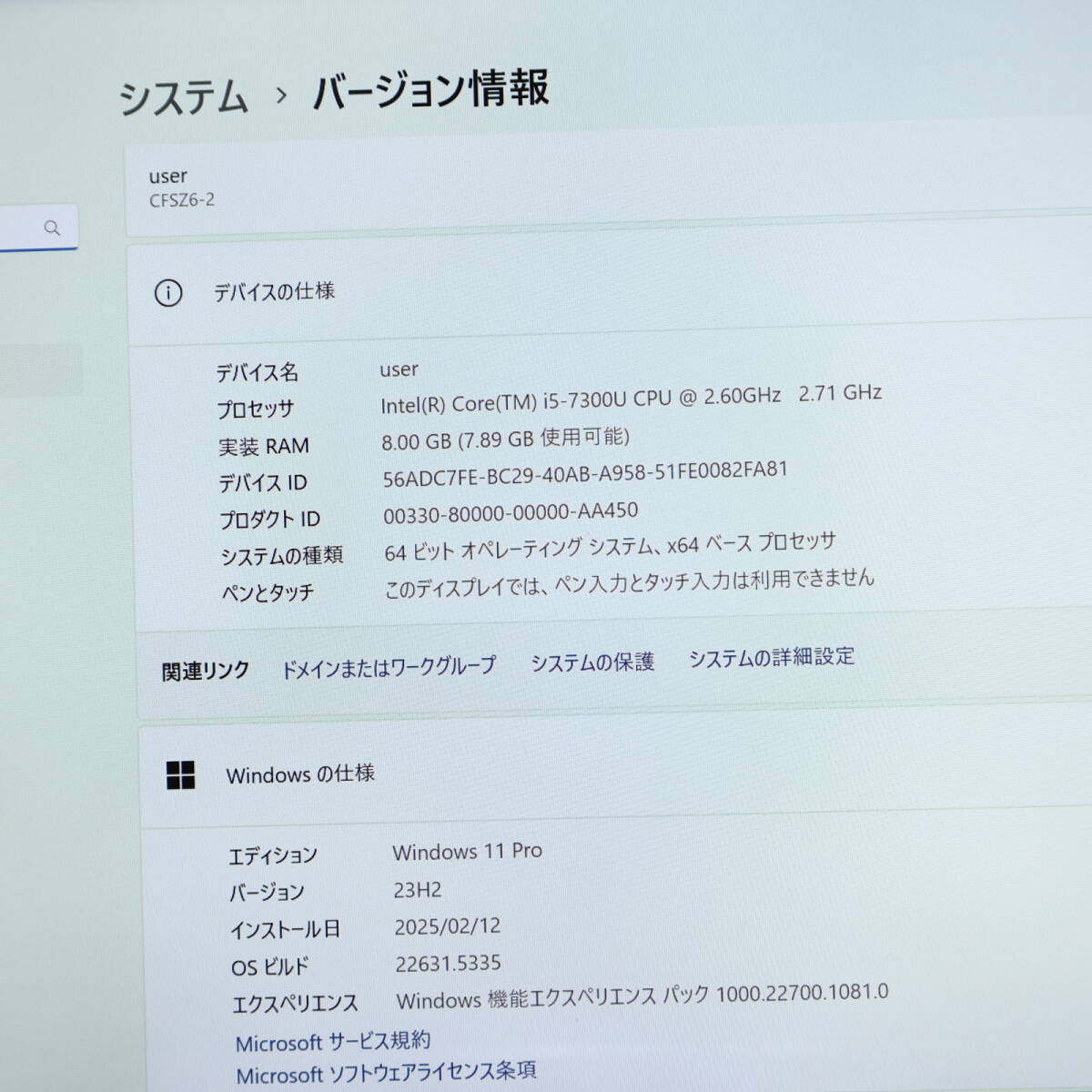Viewport: 1092px width, 1092px height.
Task: Select the pen and touch value このディスプレイでは
Action: point(629,583)
